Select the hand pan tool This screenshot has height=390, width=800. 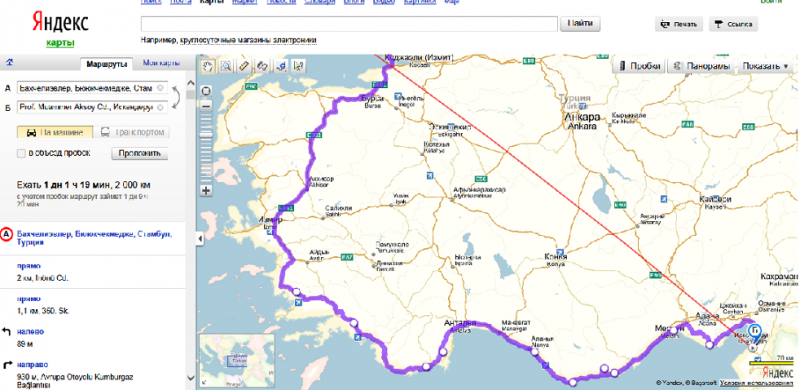208,65
